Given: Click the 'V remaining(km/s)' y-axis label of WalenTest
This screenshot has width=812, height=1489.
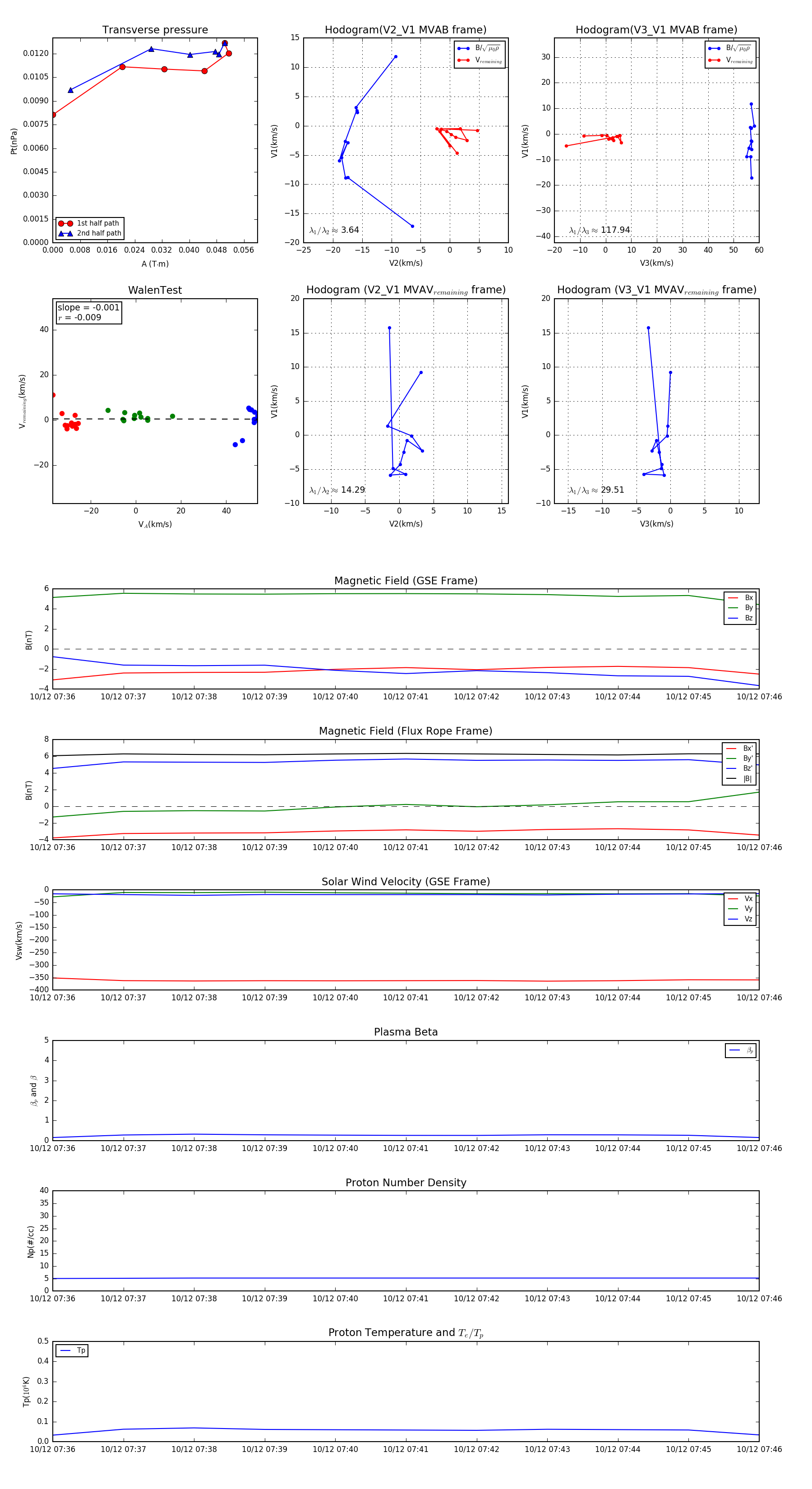Looking at the screenshot, I should coord(23,401).
